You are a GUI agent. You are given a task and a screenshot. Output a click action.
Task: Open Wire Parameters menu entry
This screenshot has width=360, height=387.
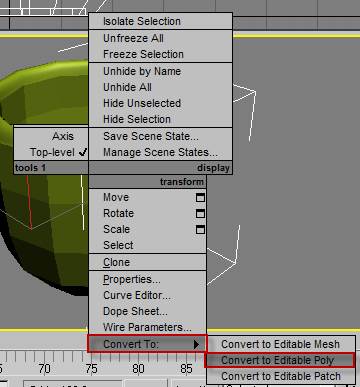tap(147, 327)
